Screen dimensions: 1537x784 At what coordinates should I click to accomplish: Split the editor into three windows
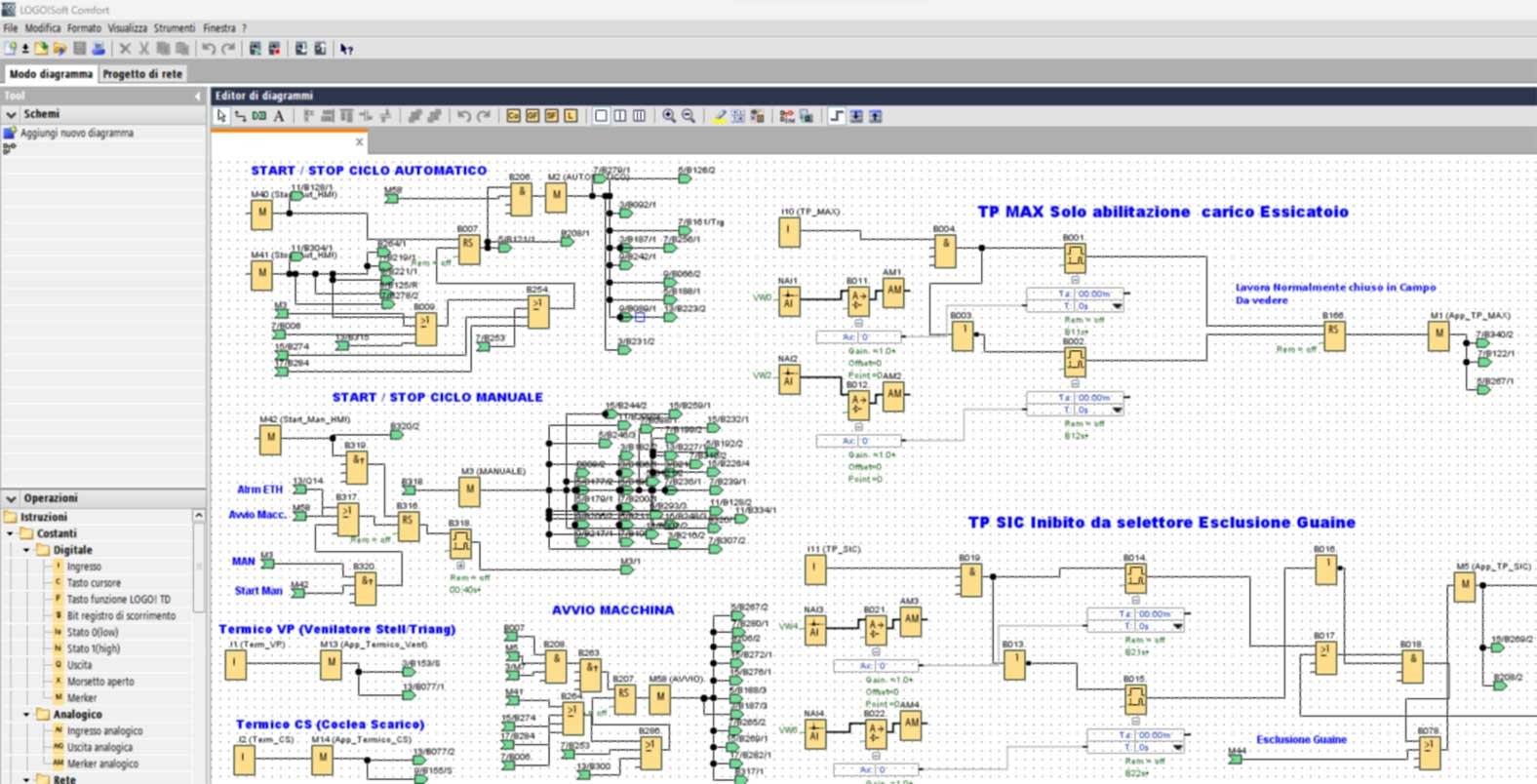(x=639, y=116)
